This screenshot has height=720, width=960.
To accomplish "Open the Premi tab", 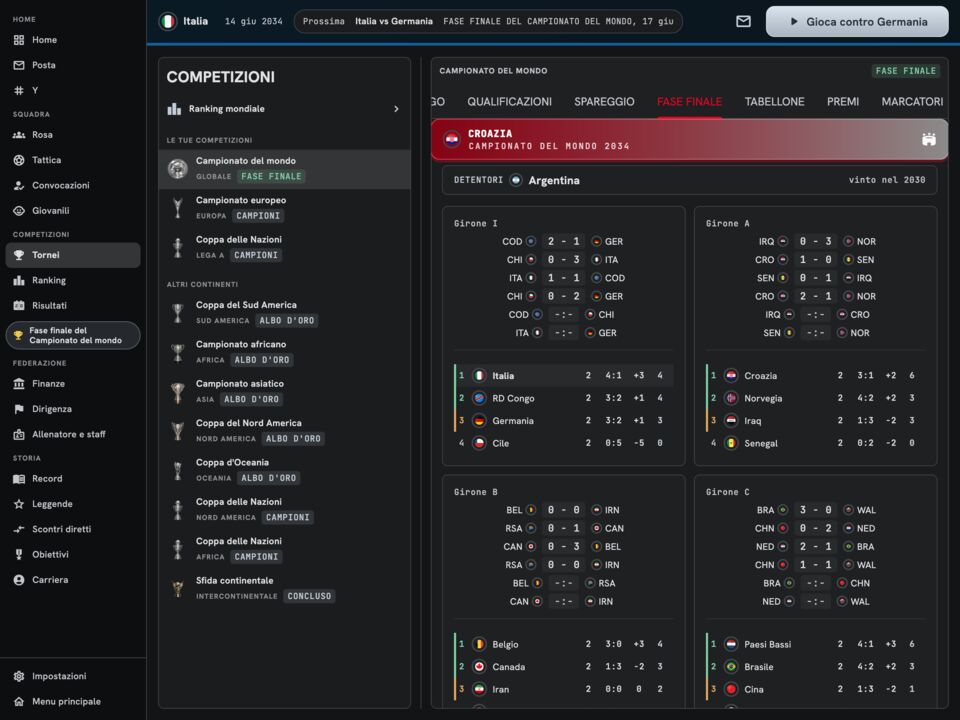I will click(843, 102).
